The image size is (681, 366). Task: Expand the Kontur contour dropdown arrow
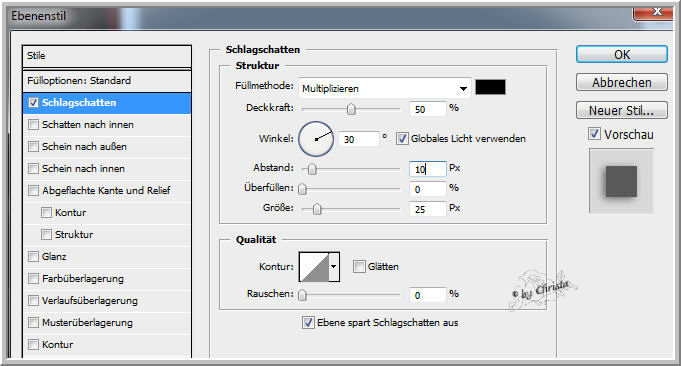tap(334, 267)
